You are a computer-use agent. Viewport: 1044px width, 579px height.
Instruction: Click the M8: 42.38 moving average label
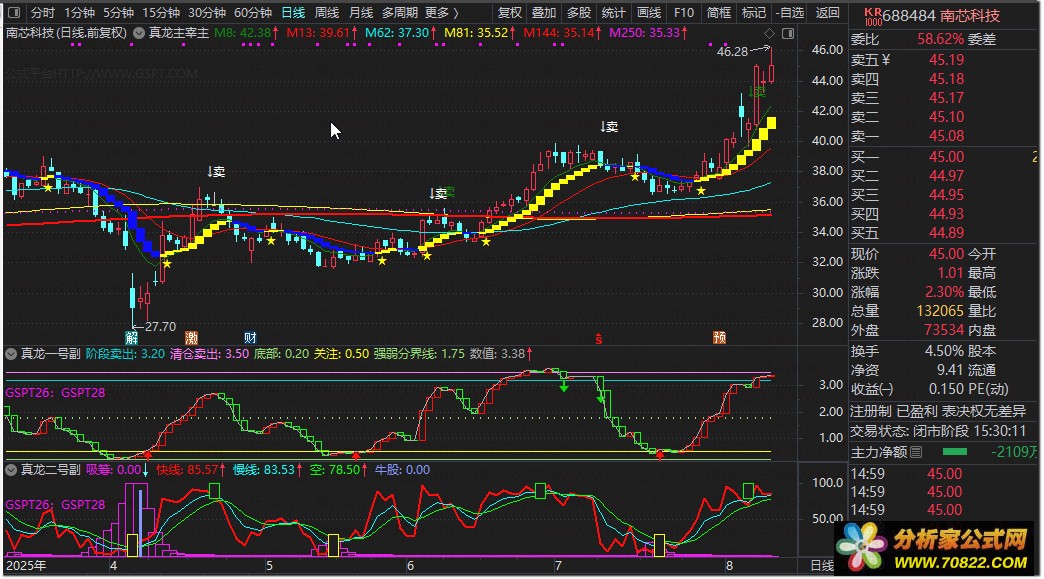(247, 33)
